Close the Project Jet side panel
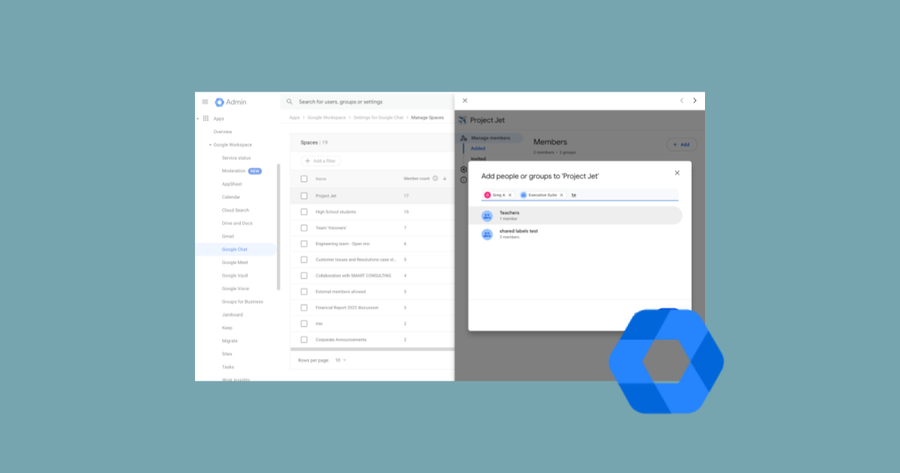This screenshot has height=473, width=900. pyautogui.click(x=465, y=100)
